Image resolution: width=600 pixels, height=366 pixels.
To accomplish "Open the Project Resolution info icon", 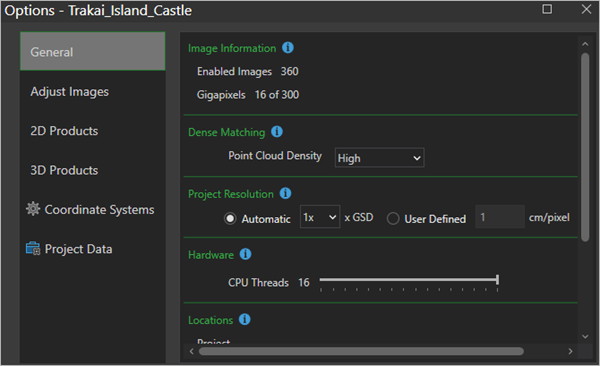I will [x=285, y=193].
